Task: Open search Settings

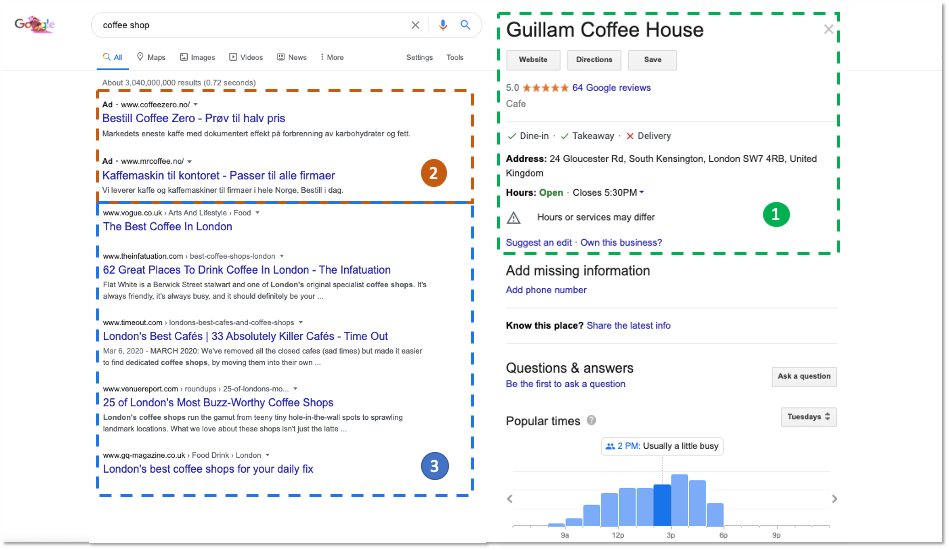Action: [x=419, y=57]
